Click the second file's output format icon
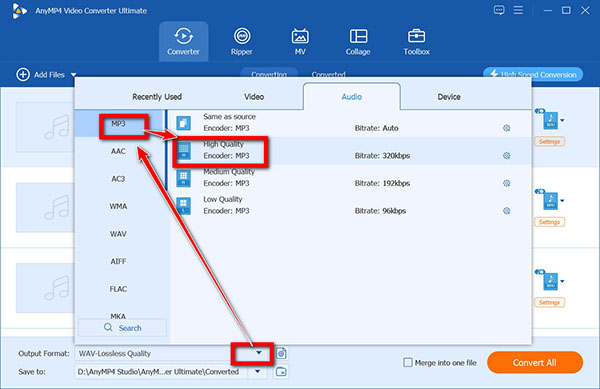This screenshot has height=389, width=600. point(550,200)
